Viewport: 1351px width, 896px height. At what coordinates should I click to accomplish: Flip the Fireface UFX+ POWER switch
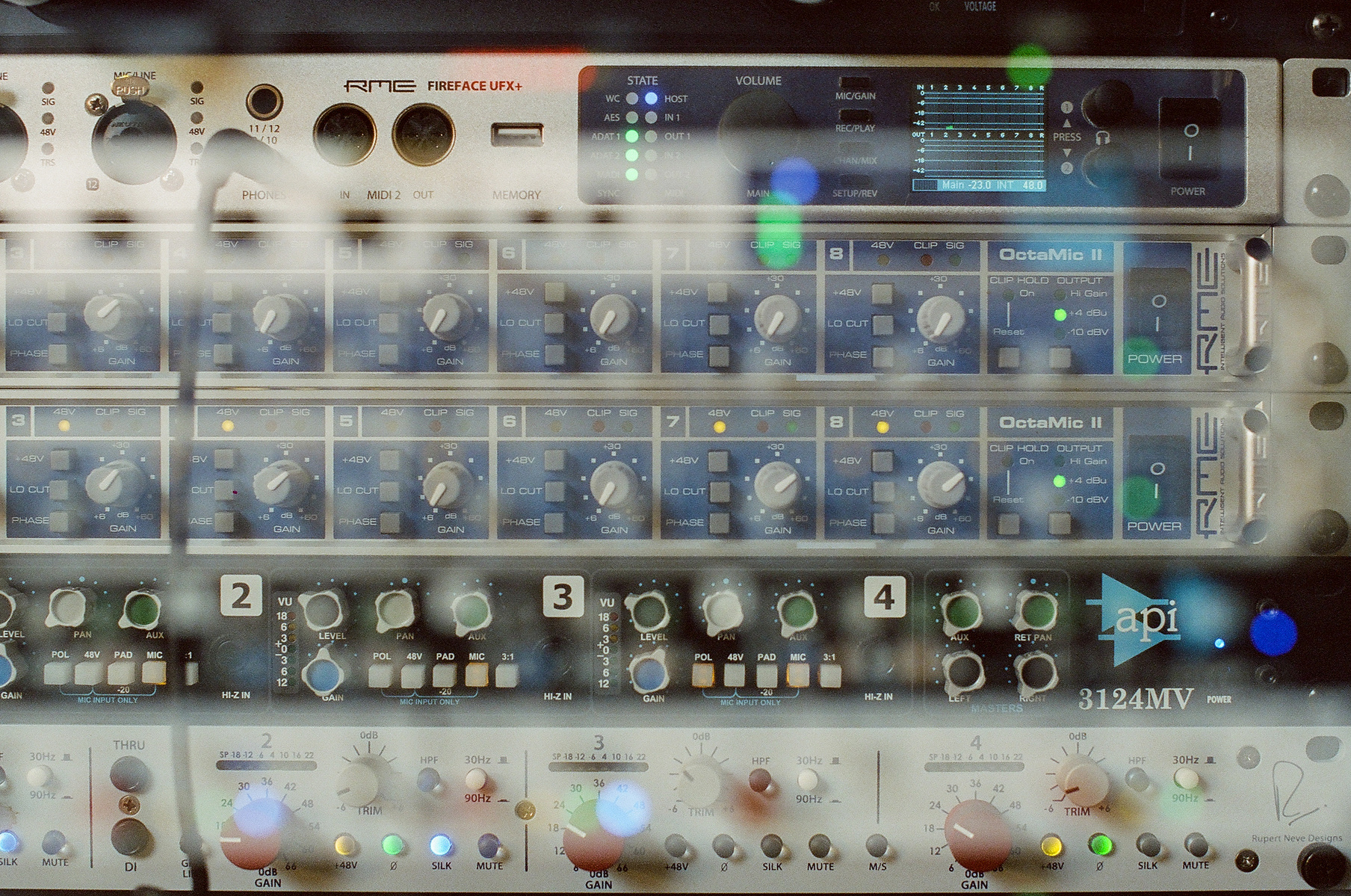click(x=1190, y=140)
